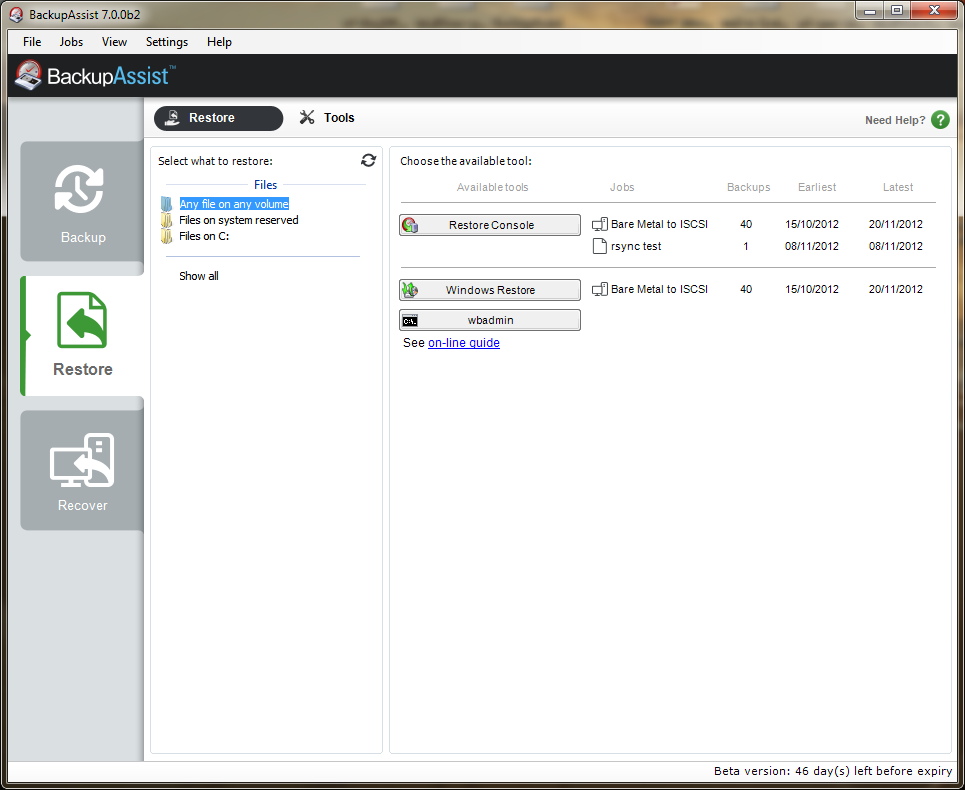Select Any file on any volume

(234, 204)
